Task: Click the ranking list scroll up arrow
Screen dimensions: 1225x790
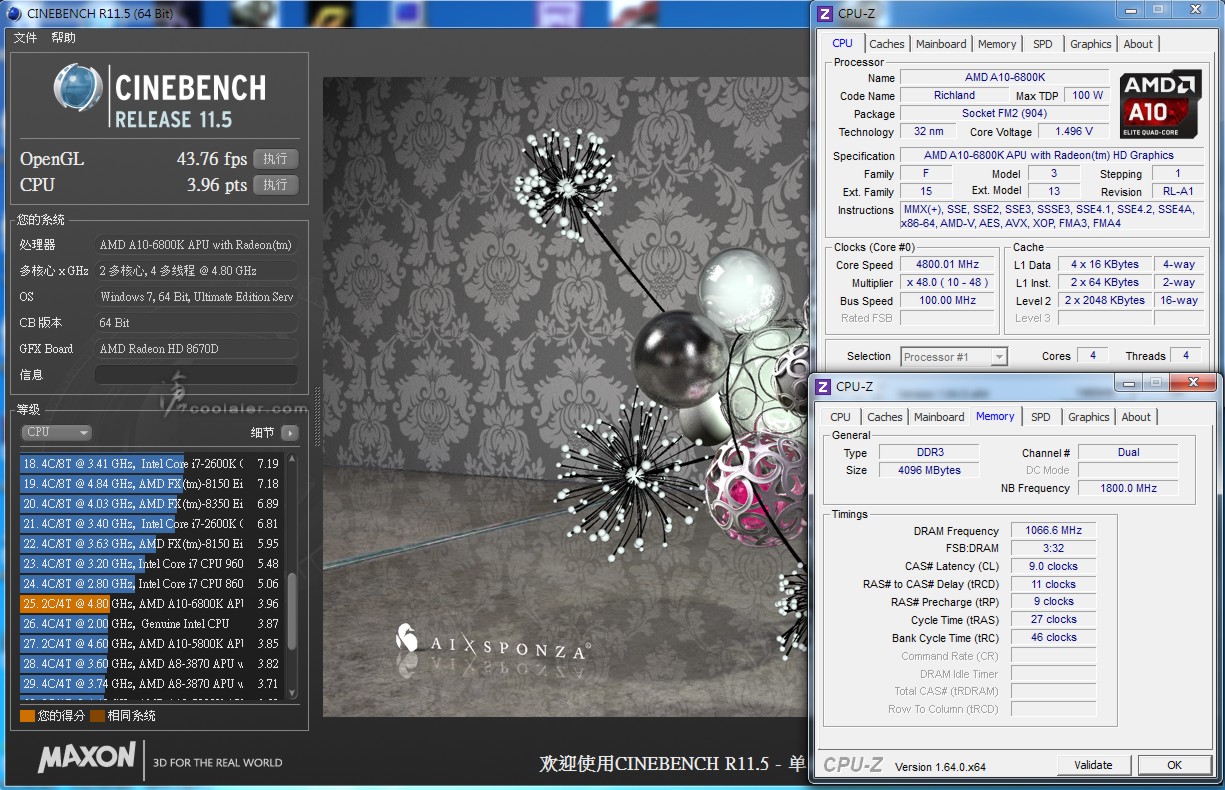Action: 292,460
